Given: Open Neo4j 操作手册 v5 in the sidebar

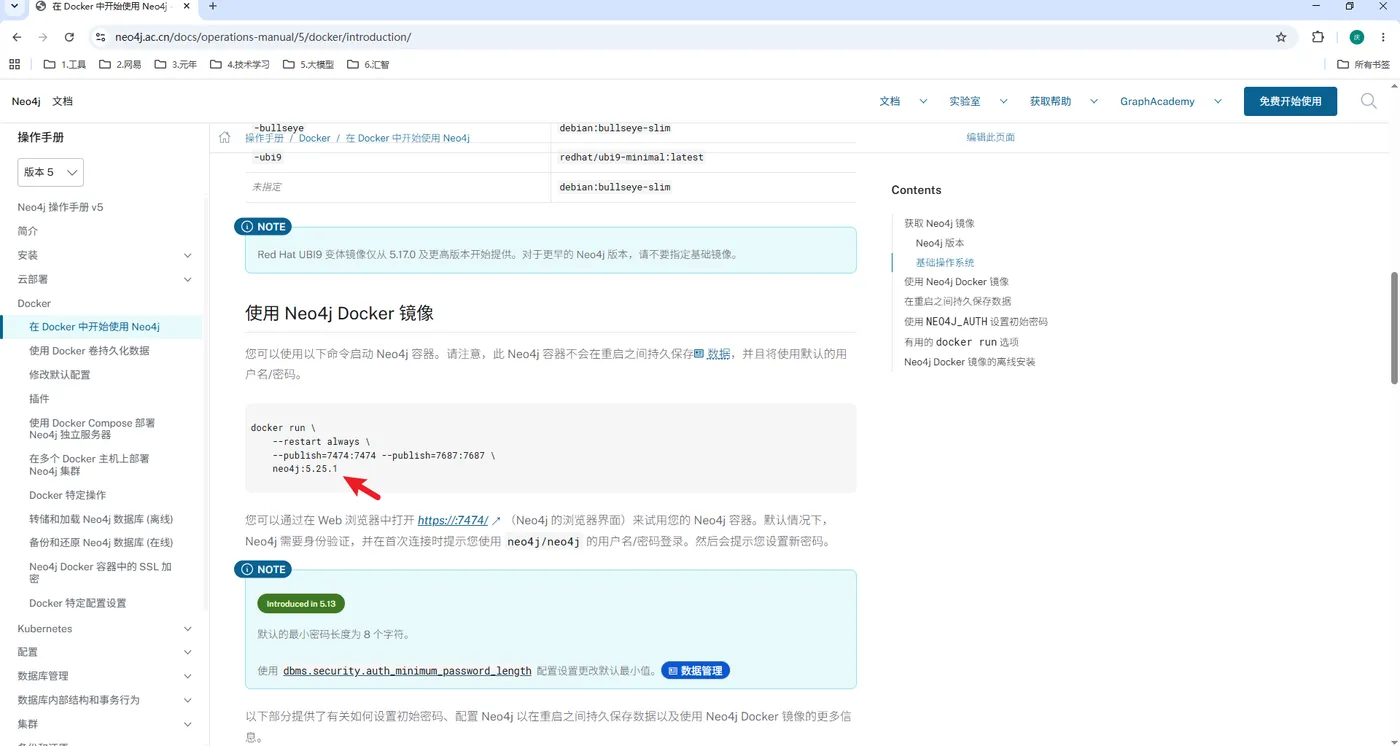Looking at the screenshot, I should 60,207.
